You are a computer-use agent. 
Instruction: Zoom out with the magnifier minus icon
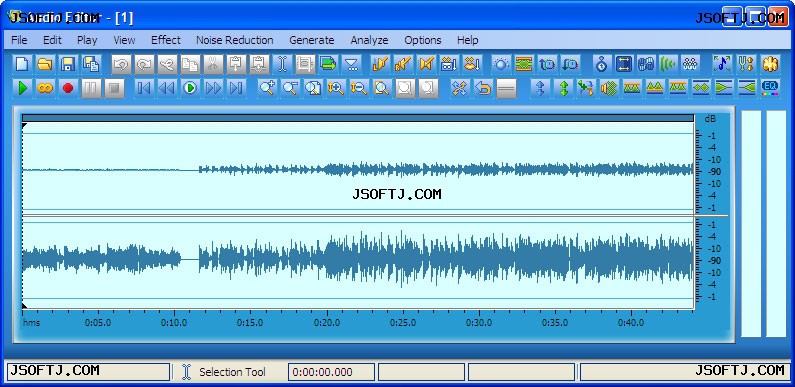point(290,88)
